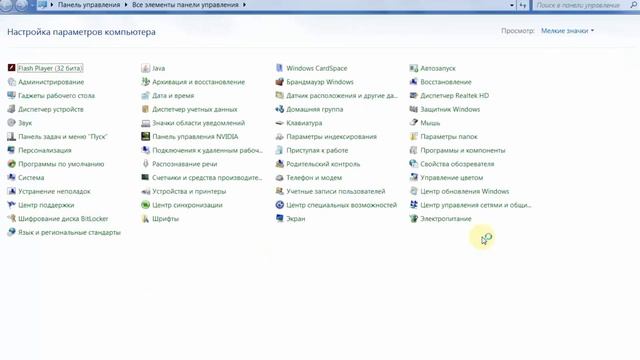Click Все элементы панели управления breadcrumb
Viewport: 640px width, 360px height.
[185, 5]
